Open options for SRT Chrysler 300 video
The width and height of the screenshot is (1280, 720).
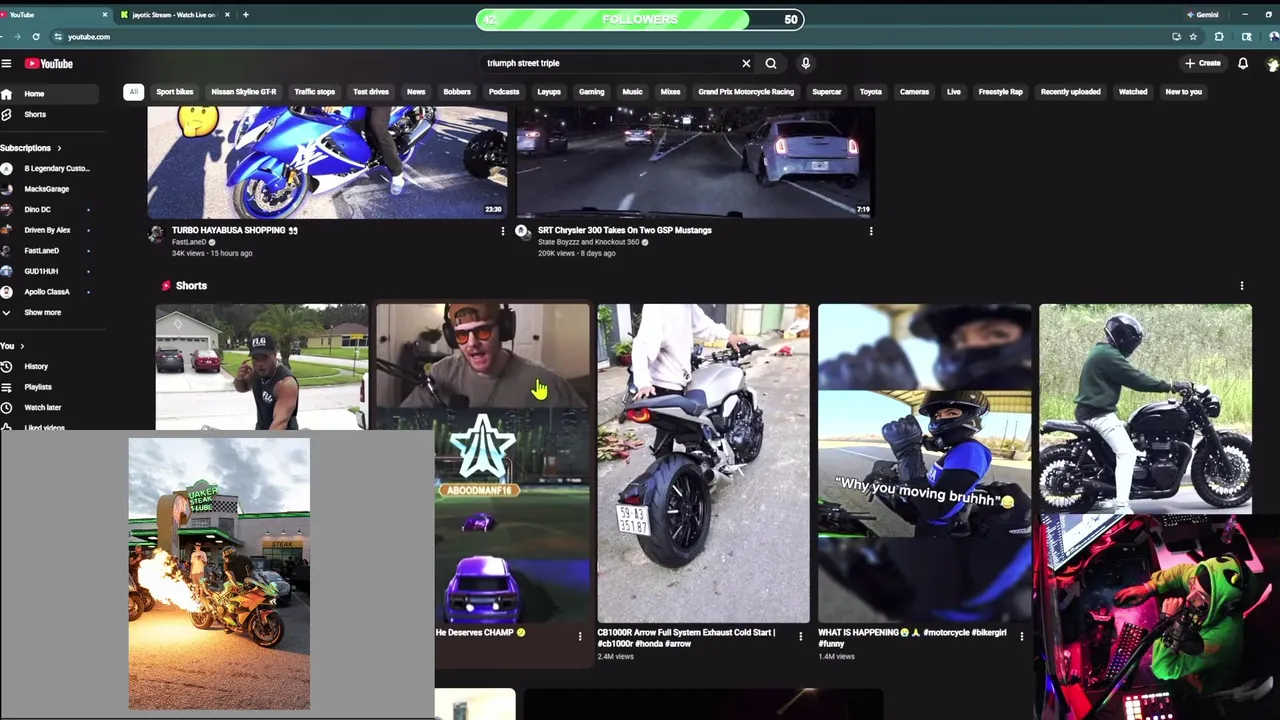click(x=871, y=231)
